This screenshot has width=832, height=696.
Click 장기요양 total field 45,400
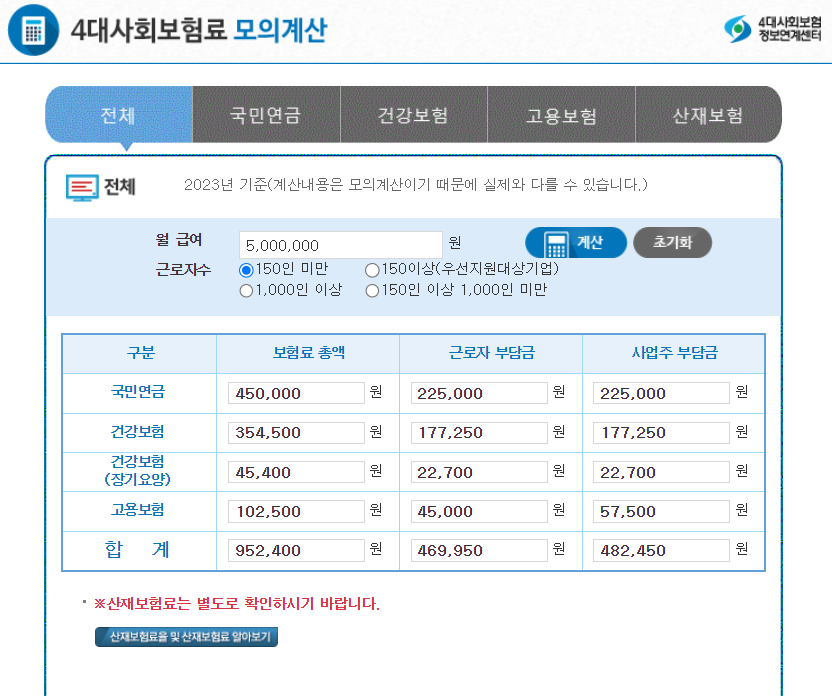296,472
